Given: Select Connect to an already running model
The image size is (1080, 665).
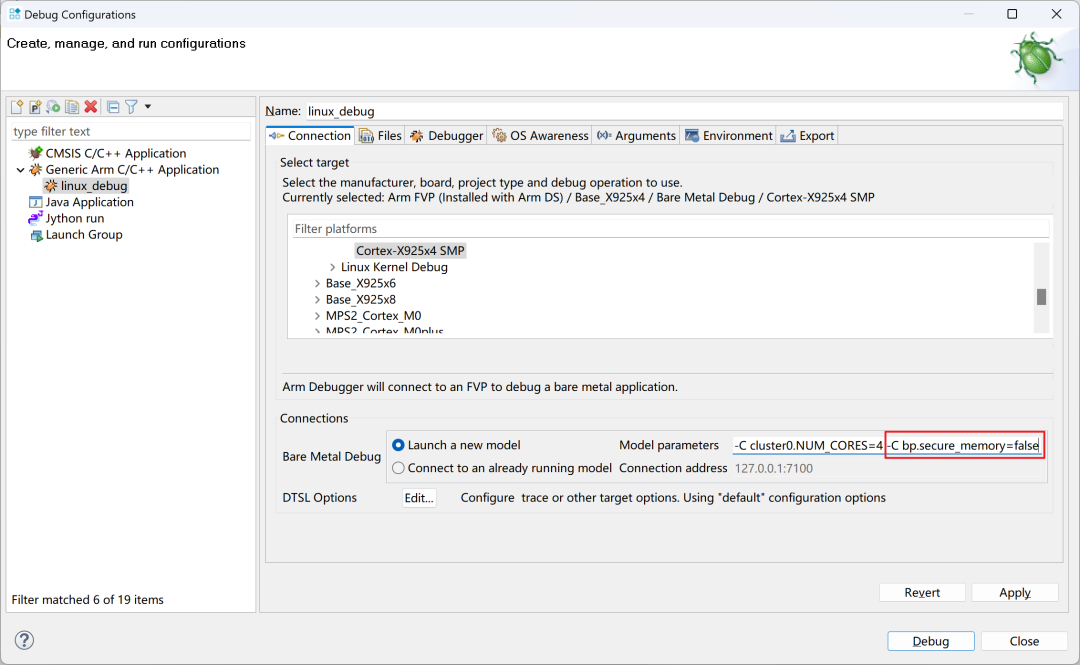Looking at the screenshot, I should [x=399, y=468].
